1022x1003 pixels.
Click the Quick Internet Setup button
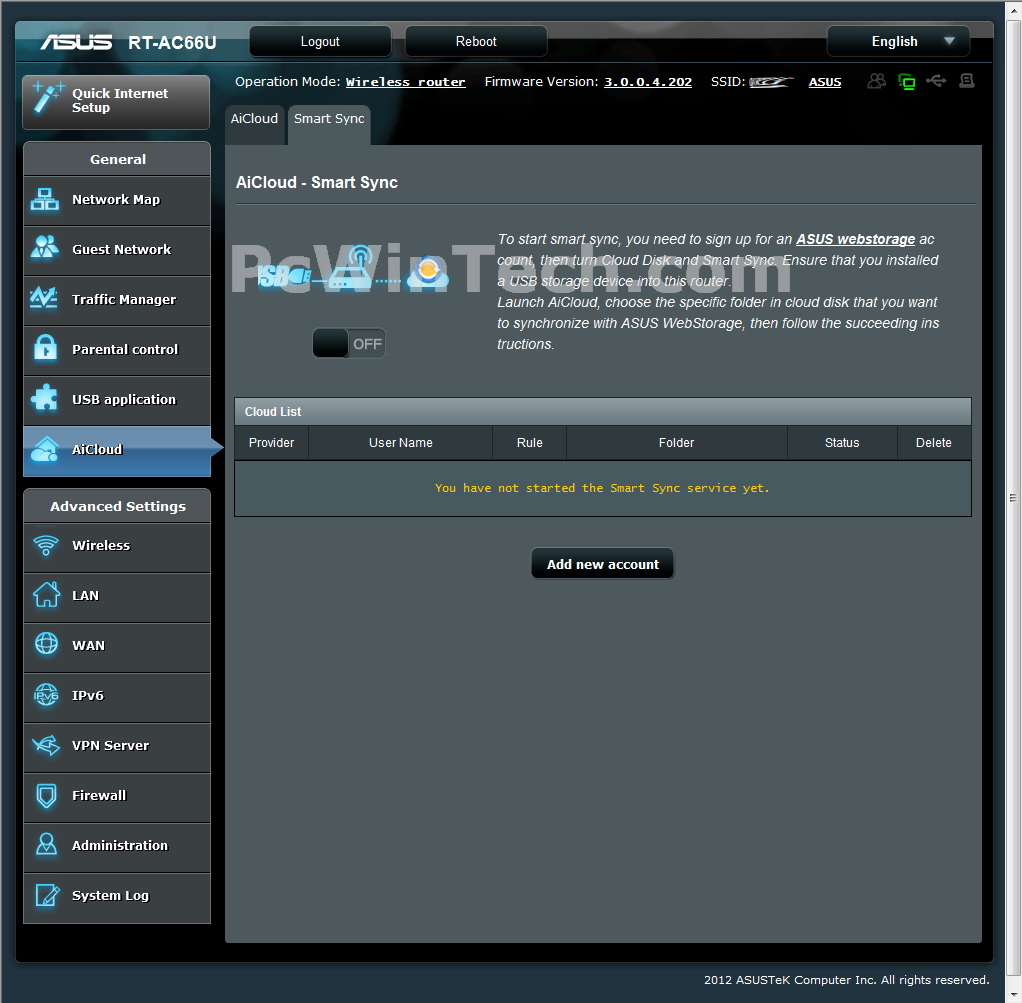point(116,102)
